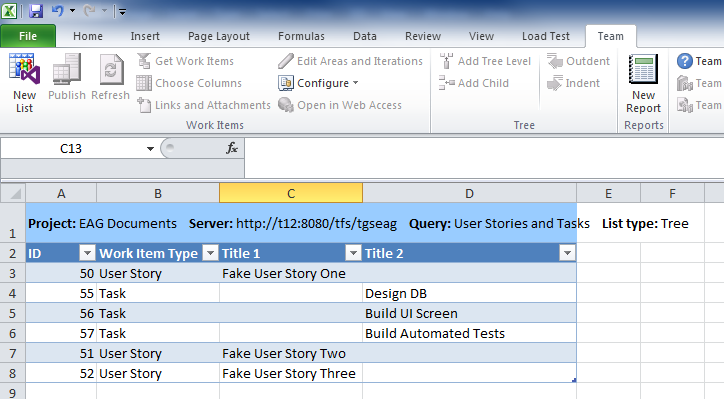Open the Work Item Type filter dropdown
Screen dimensions: 724x399
[x=210, y=253]
